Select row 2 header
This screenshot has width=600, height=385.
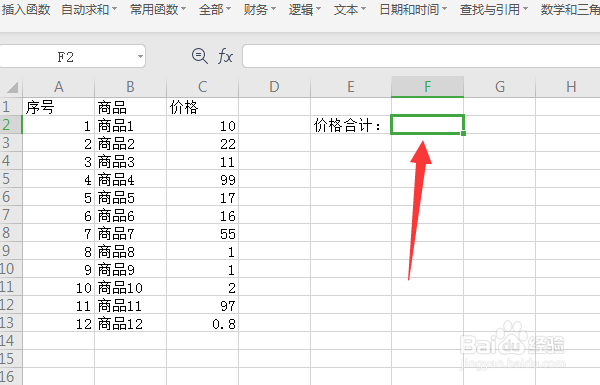[11, 125]
